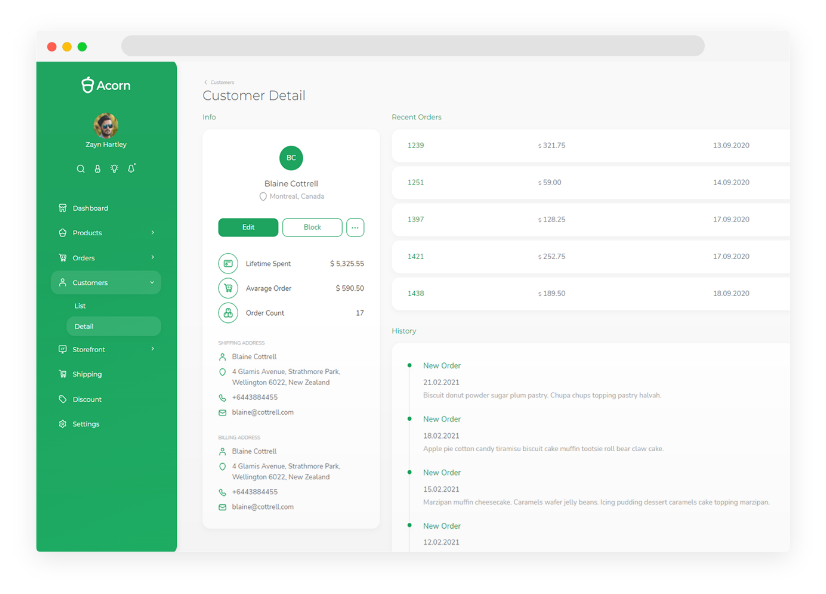Go to Dashboard in the sidebar
This screenshot has height=594, width=826.
coord(90,208)
